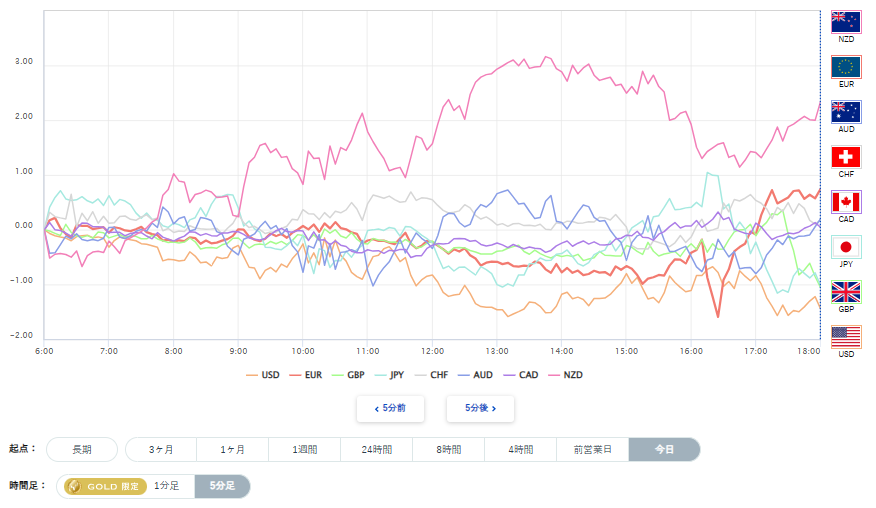Click the 起点： label

point(23,449)
